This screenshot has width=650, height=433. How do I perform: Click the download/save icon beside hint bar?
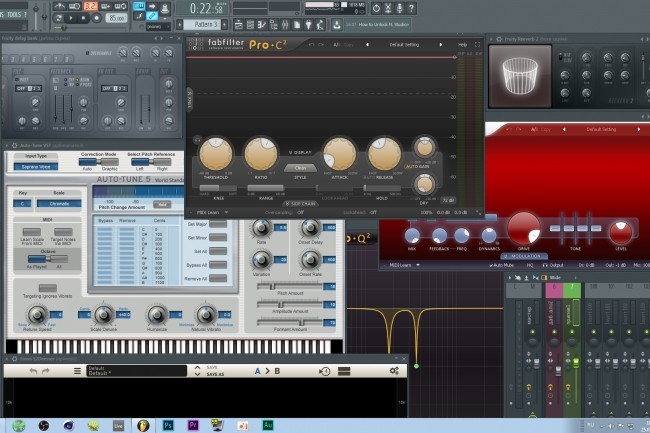coord(337,25)
